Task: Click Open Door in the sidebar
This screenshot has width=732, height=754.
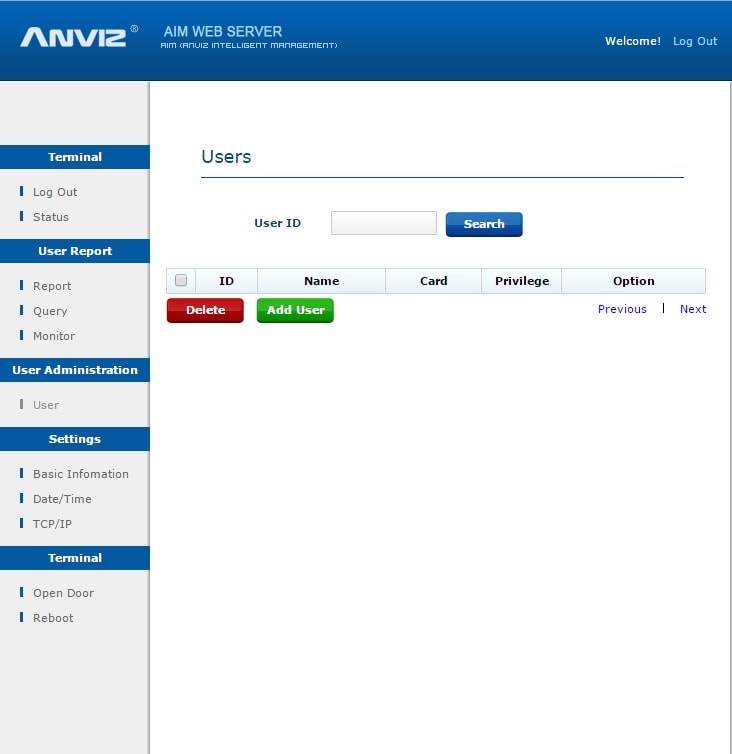Action: [x=63, y=593]
